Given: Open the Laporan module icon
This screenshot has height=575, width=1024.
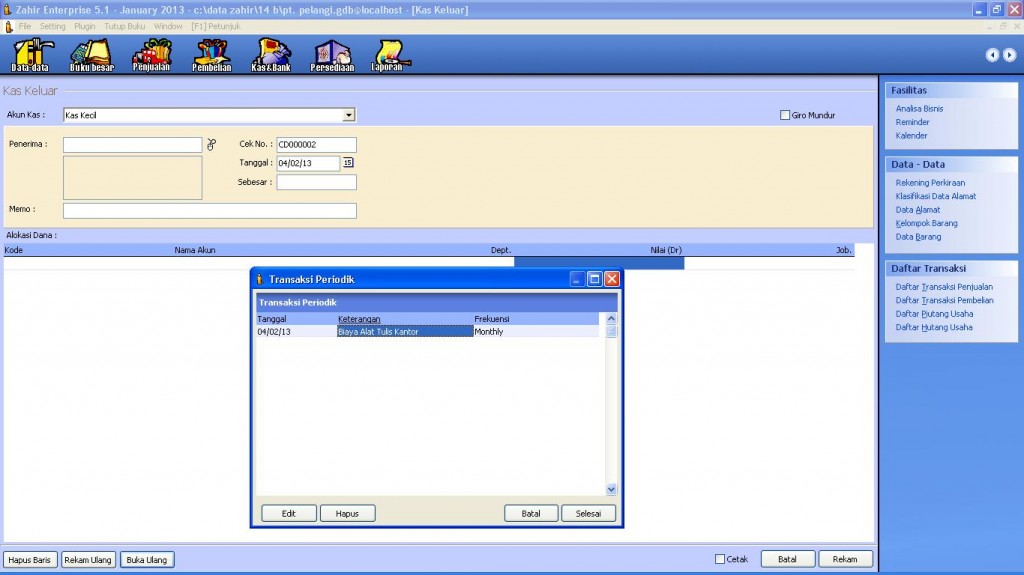Looking at the screenshot, I should coord(388,55).
